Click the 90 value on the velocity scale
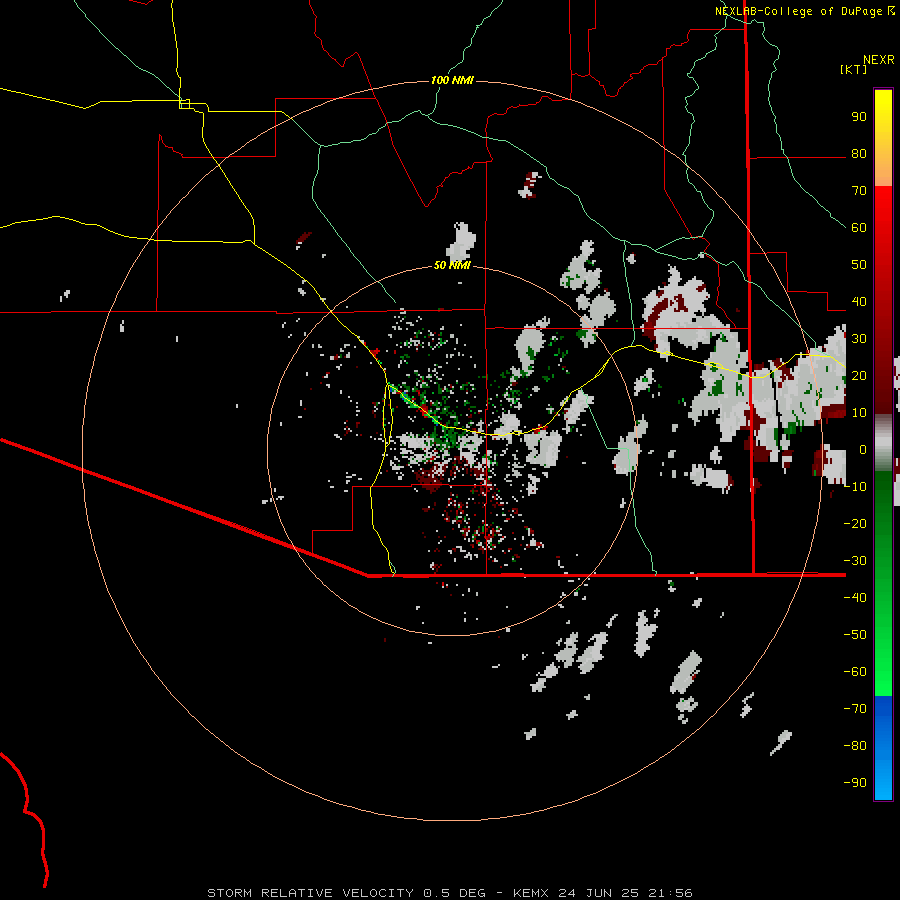Viewport: 900px width, 900px height. [x=859, y=117]
